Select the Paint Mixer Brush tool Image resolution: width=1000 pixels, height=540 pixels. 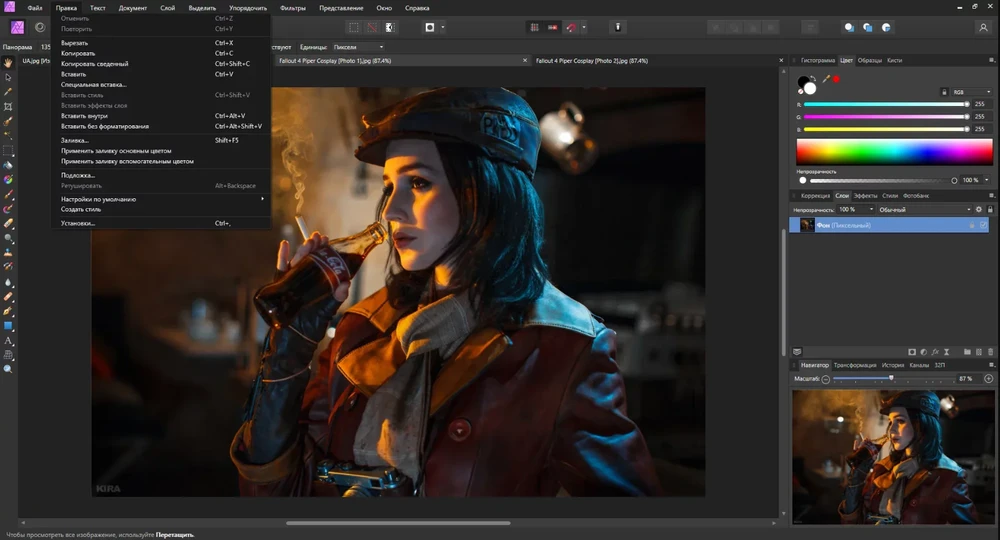pos(8,209)
